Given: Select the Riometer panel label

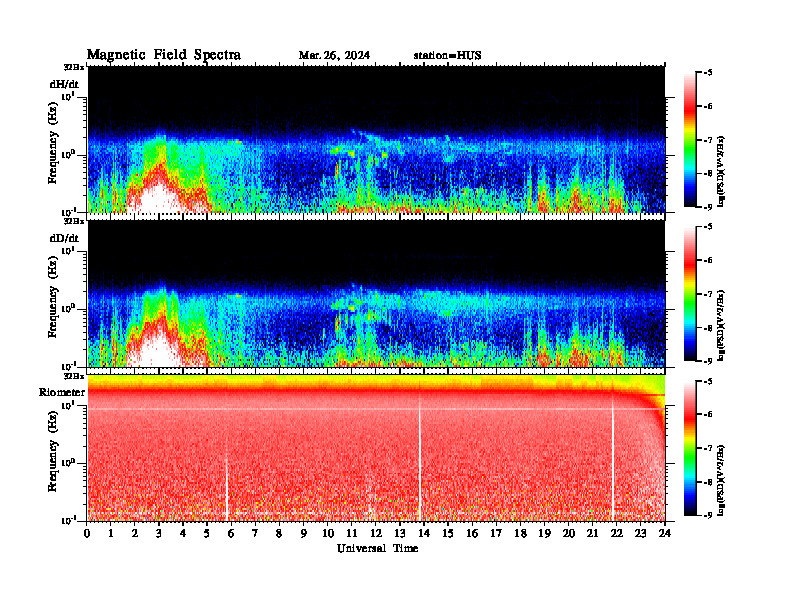Looking at the screenshot, I should (62, 392).
